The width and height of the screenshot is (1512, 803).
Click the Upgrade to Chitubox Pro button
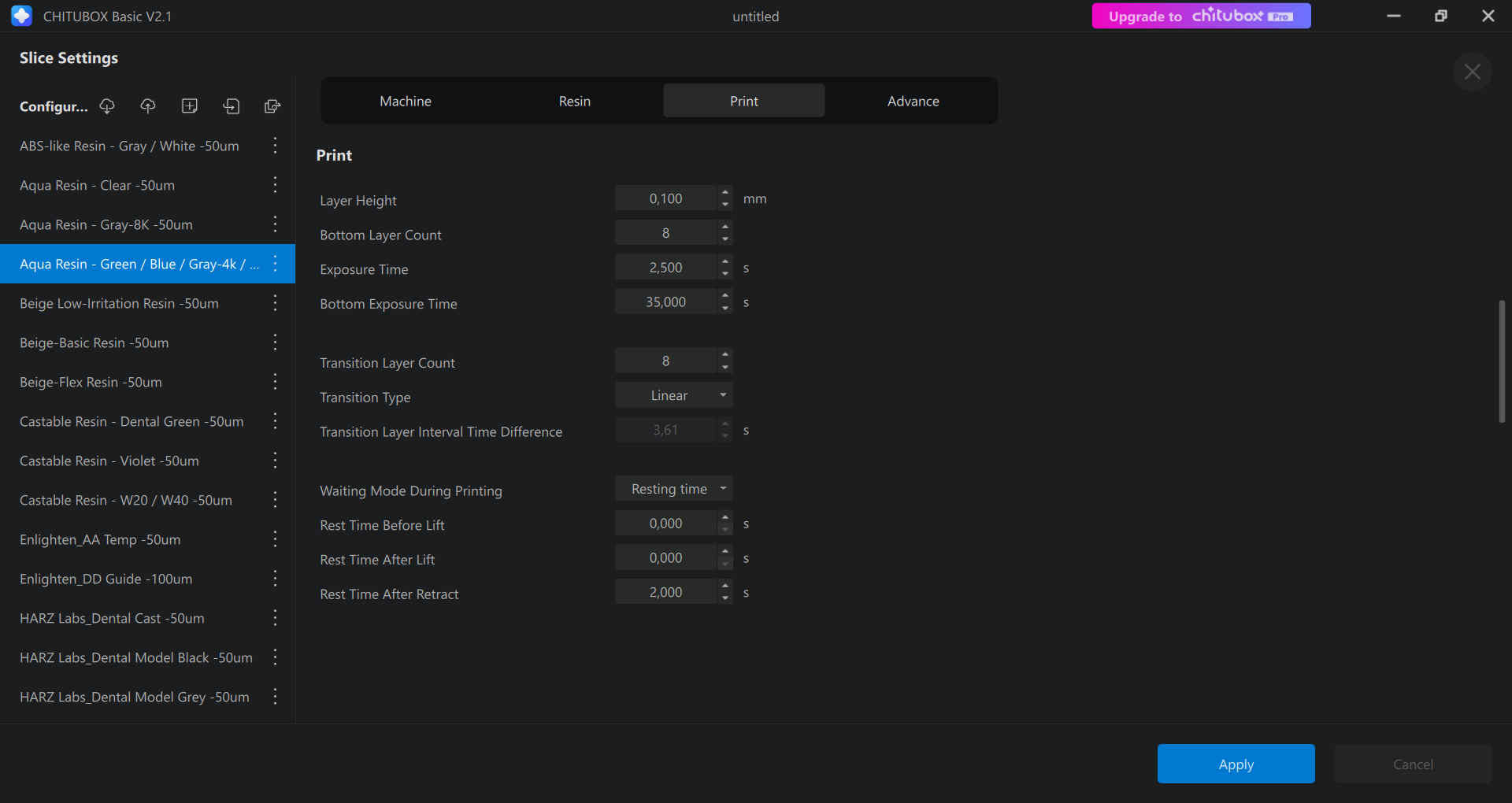(x=1201, y=16)
